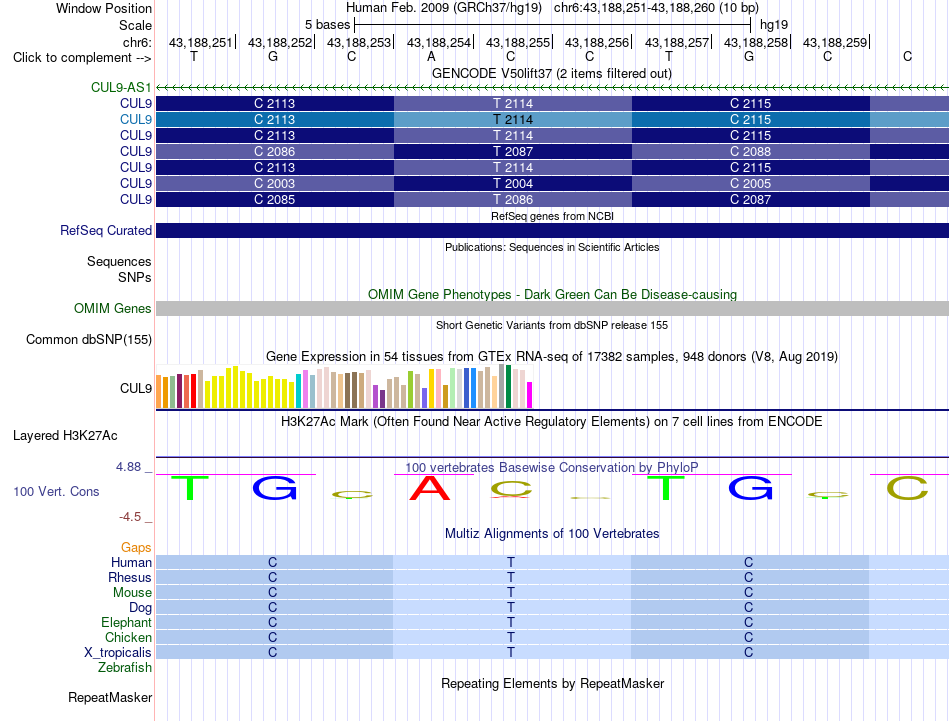Click codon T 2004 in CUL9 transcript
This screenshot has height=721, width=950.
pos(513,184)
